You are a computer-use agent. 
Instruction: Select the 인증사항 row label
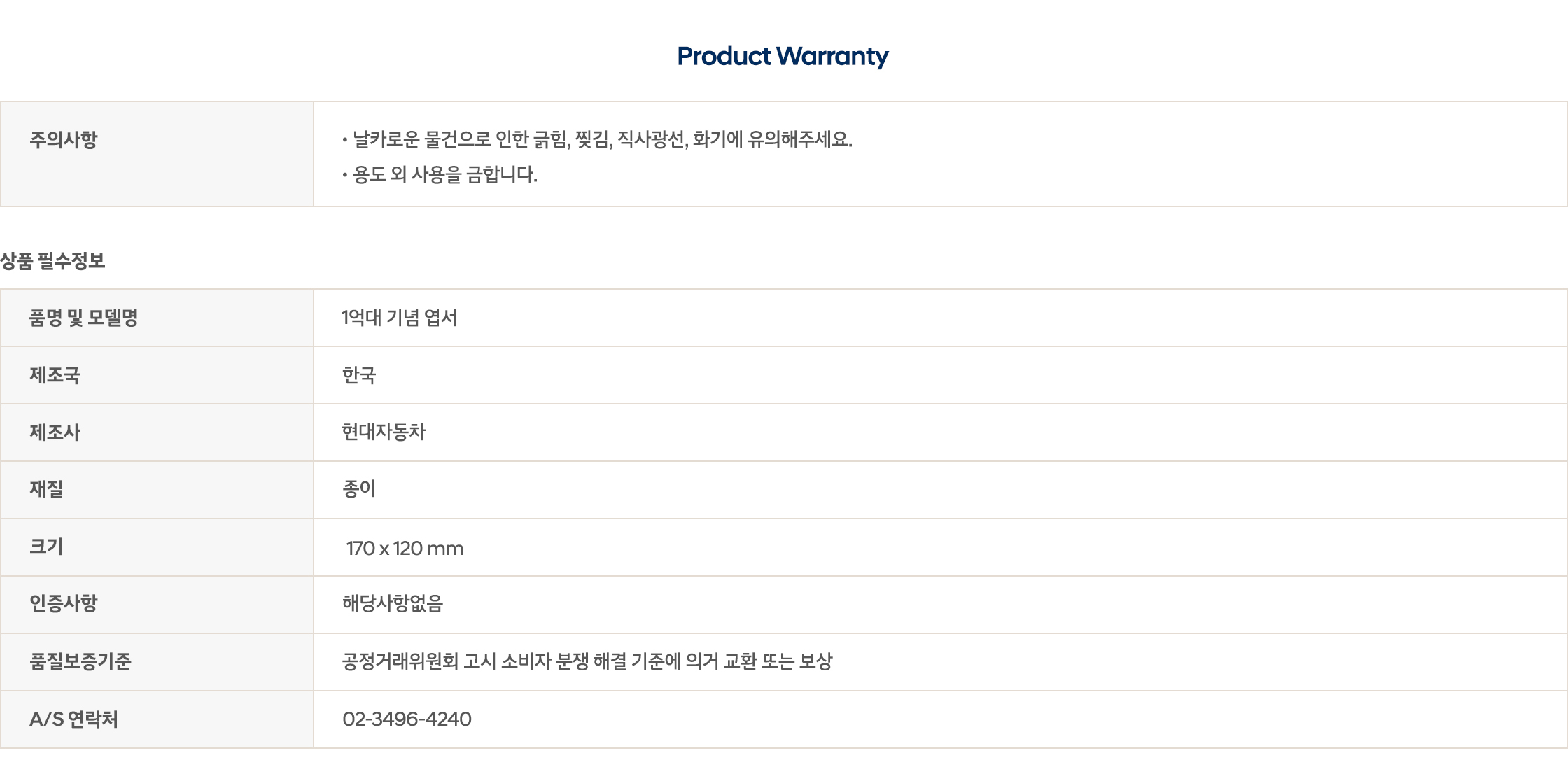coord(63,603)
